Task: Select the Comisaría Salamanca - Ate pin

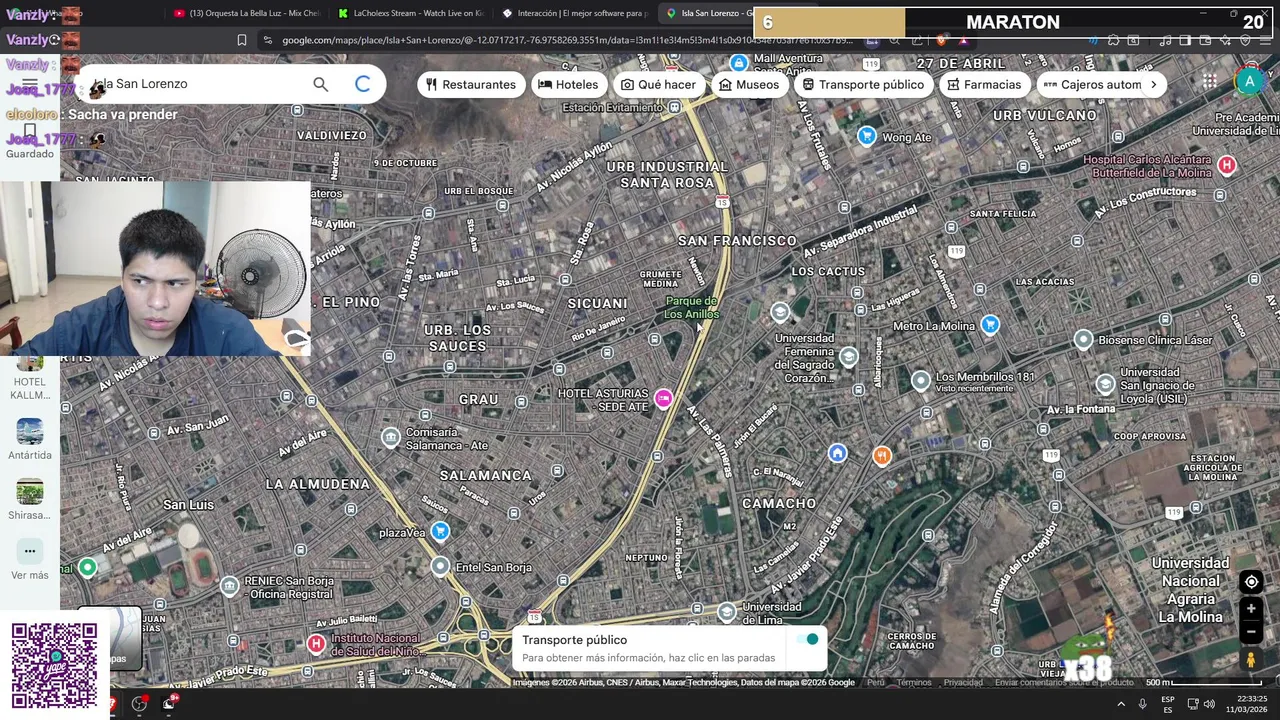Action: tap(391, 437)
